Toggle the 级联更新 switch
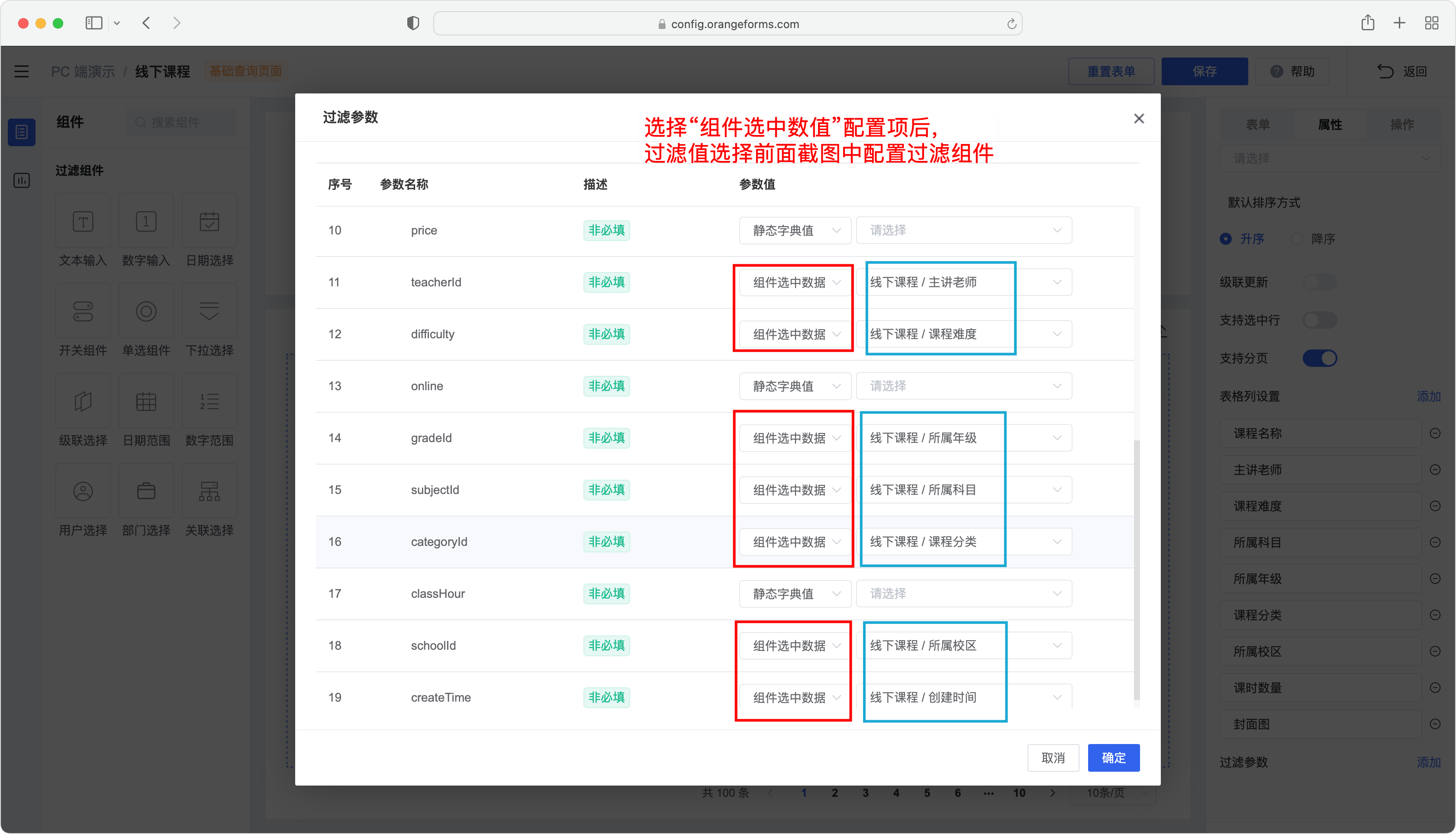 point(1320,282)
